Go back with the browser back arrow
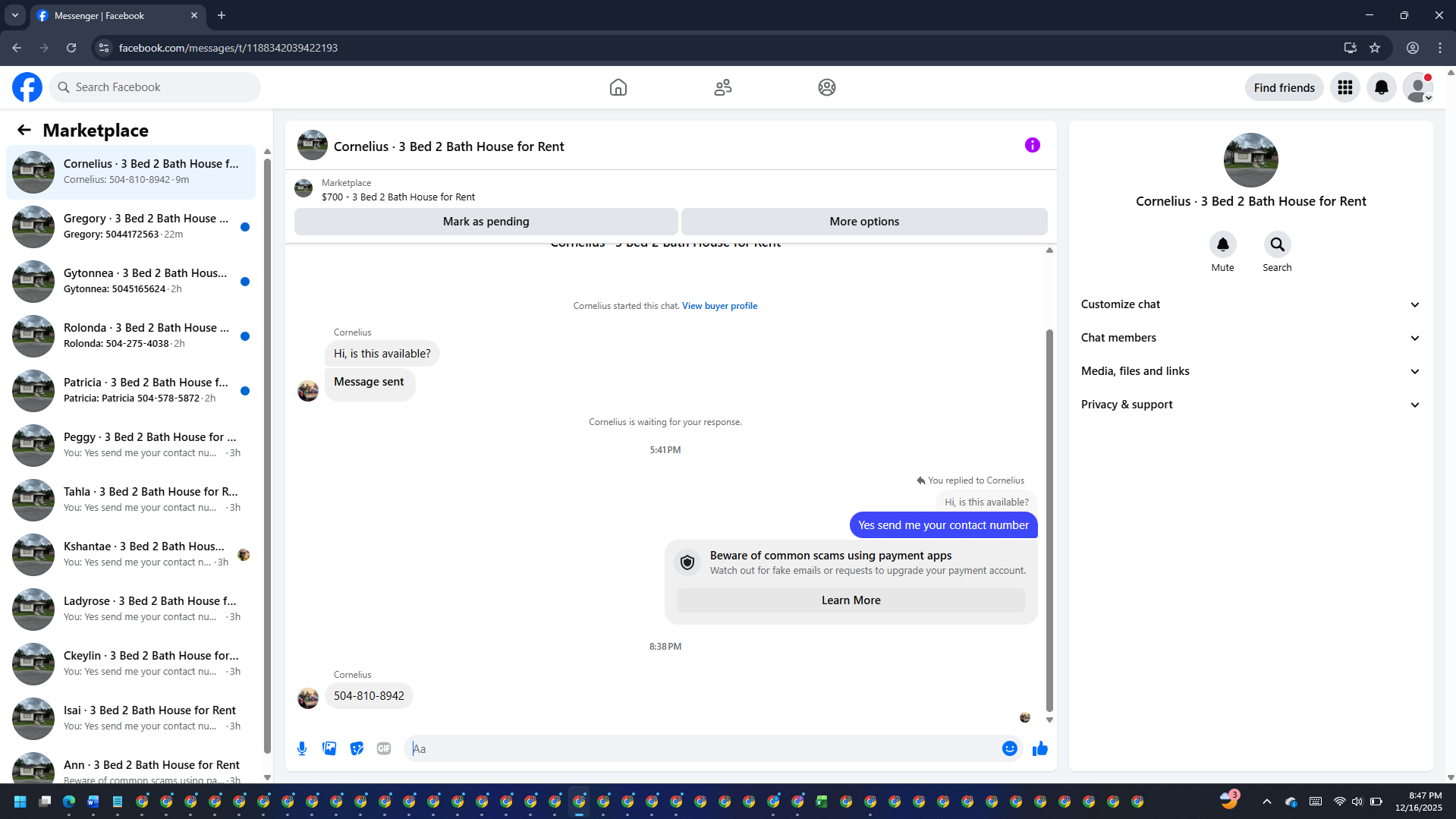Image resolution: width=1456 pixels, height=819 pixels. click(x=17, y=48)
